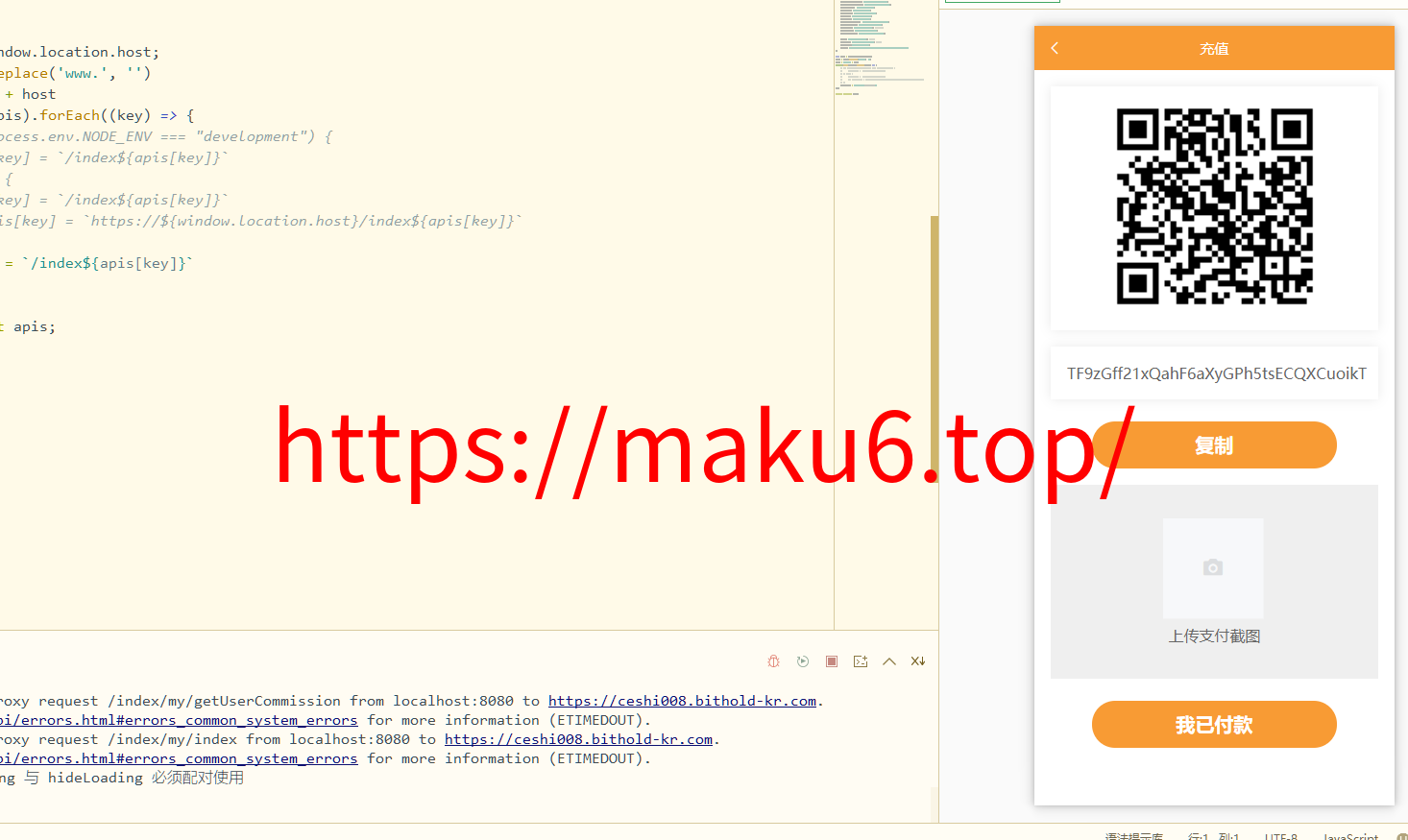This screenshot has height=840, width=1408.
Task: Clear the console output with the X-arrow icon
Action: [x=918, y=661]
